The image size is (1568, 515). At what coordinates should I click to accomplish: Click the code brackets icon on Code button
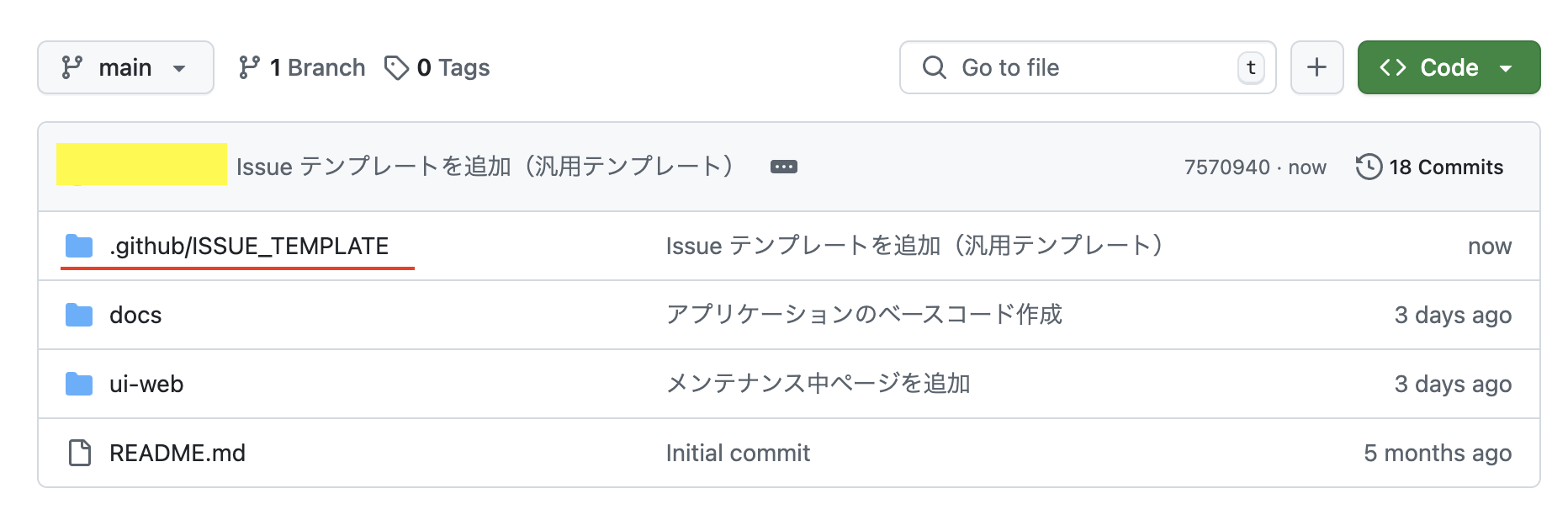pos(1392,67)
